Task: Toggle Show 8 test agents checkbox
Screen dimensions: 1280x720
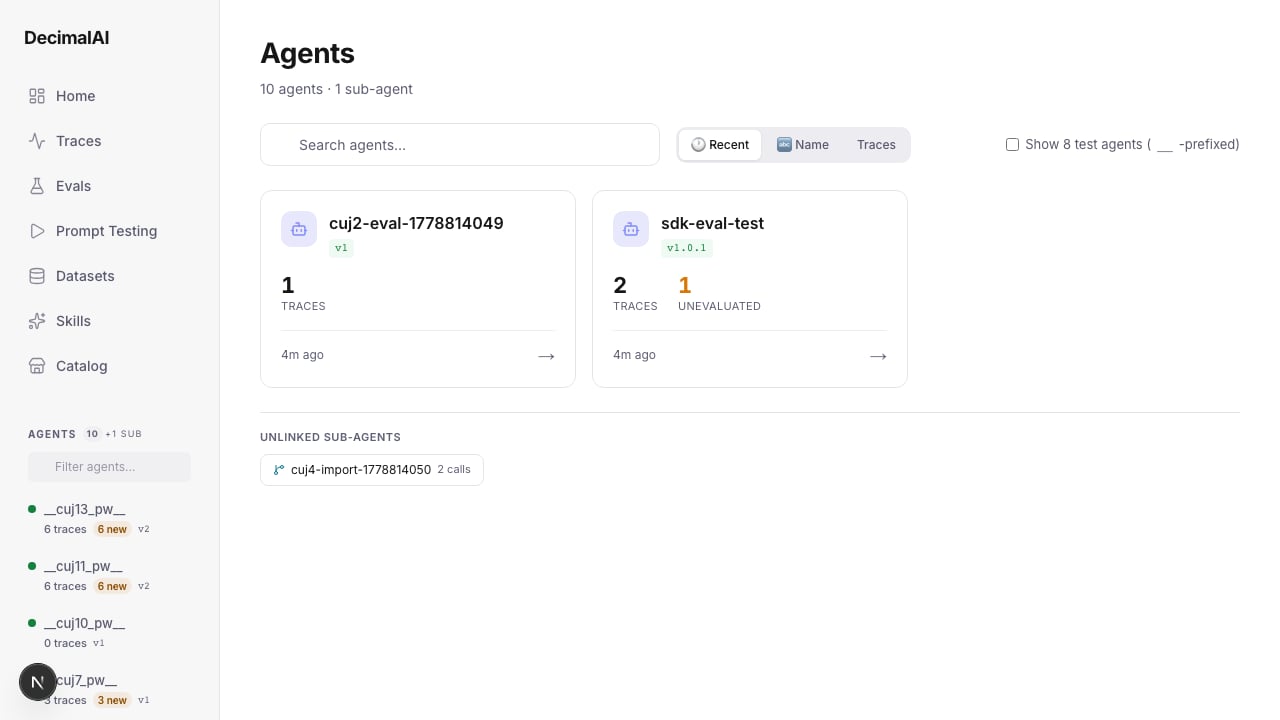Action: [x=1012, y=145]
